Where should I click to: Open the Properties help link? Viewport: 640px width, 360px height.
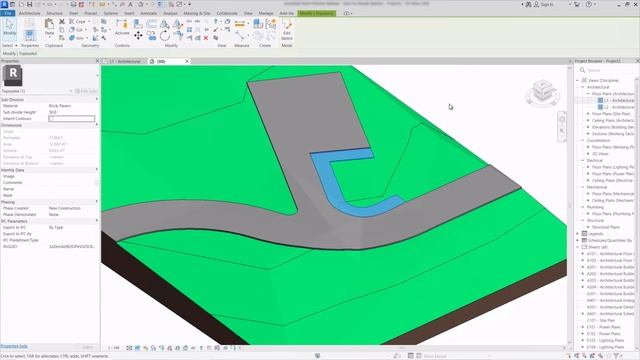coord(14,347)
